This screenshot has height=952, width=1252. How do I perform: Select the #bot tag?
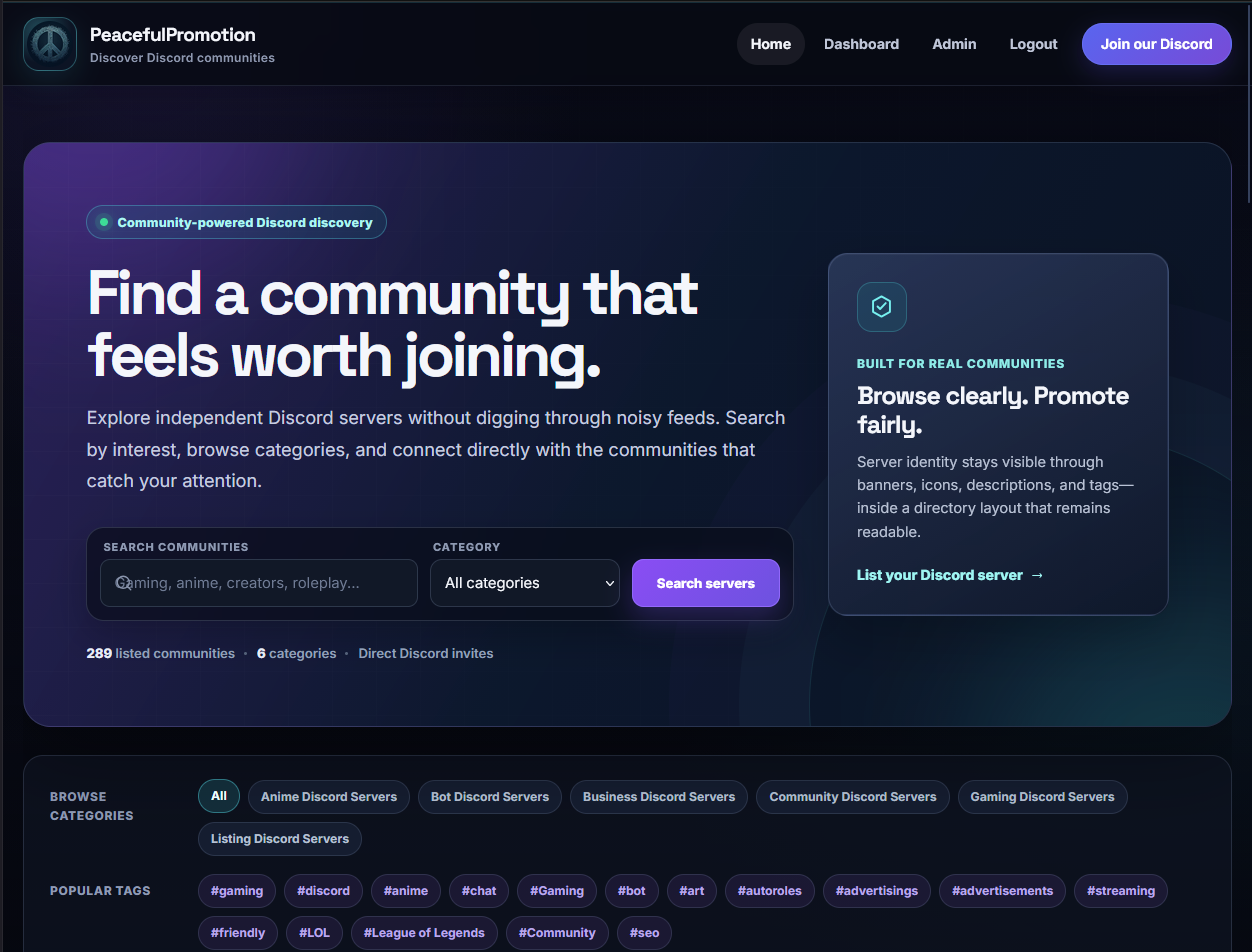point(632,891)
